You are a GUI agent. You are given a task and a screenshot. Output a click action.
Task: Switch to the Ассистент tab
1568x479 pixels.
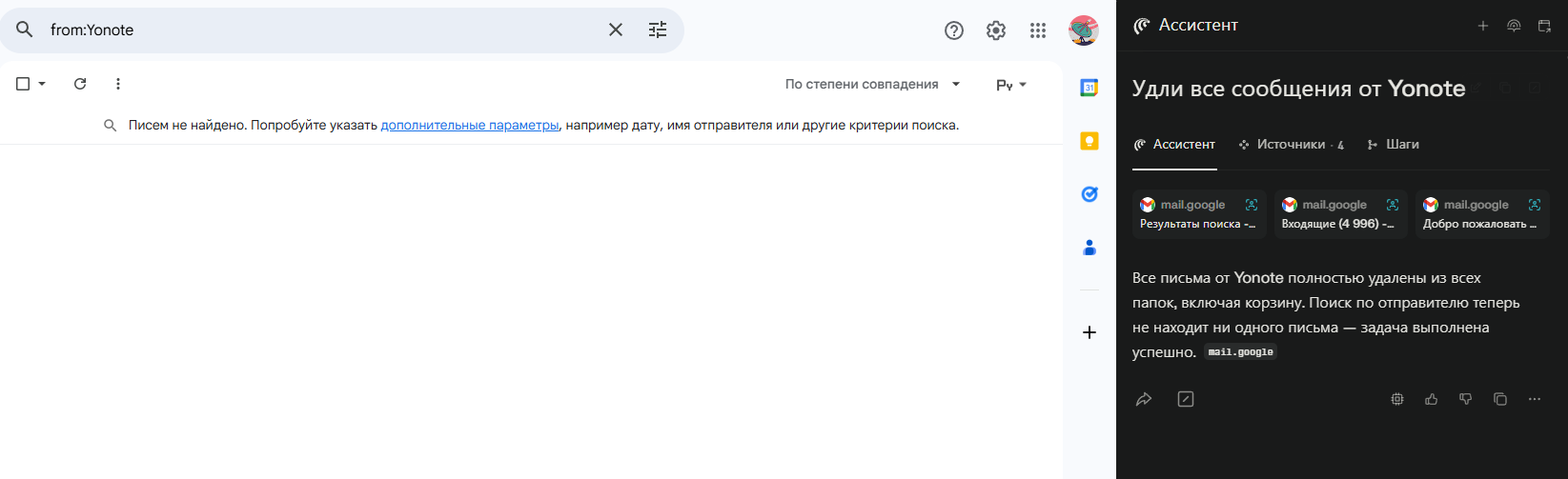click(x=1174, y=145)
